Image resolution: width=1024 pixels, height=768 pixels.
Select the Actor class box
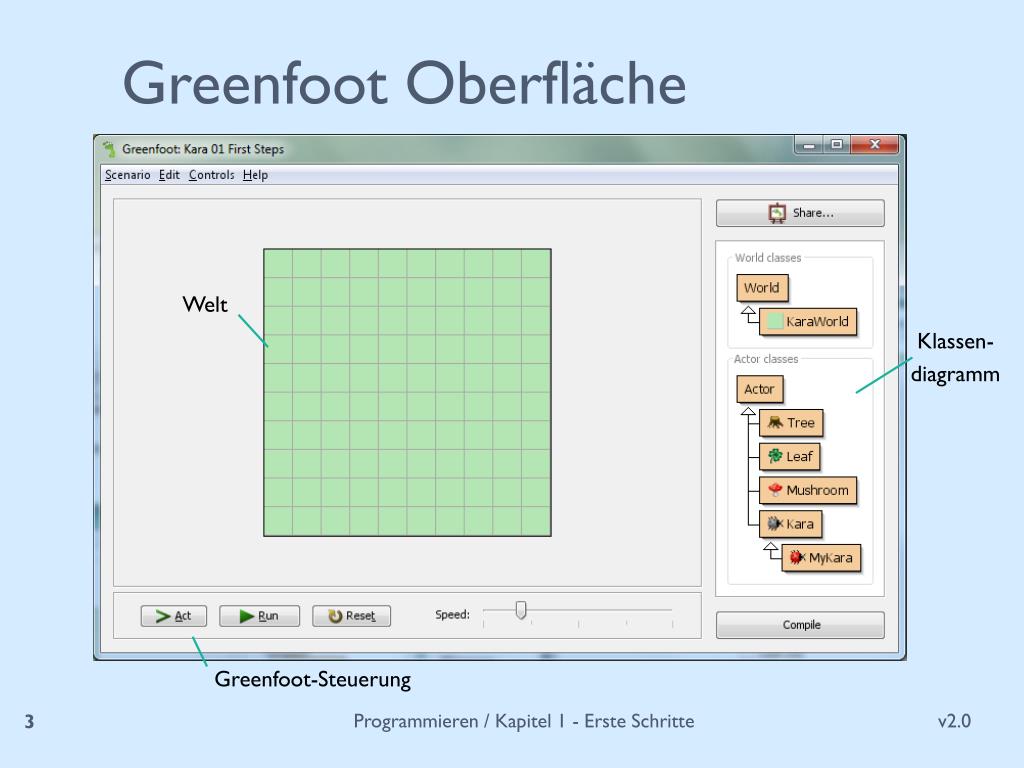pyautogui.click(x=760, y=389)
